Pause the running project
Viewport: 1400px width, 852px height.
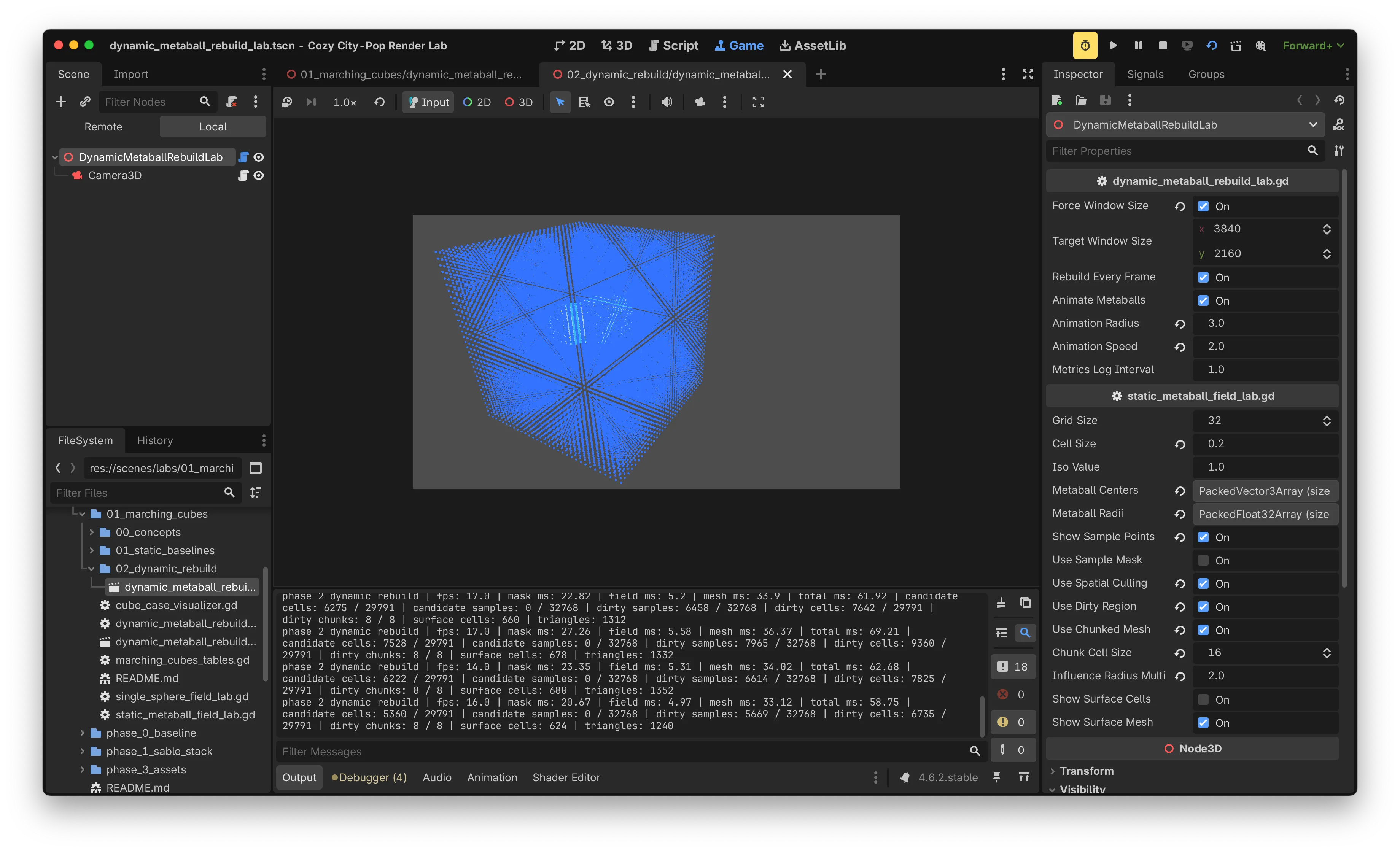point(1138,45)
